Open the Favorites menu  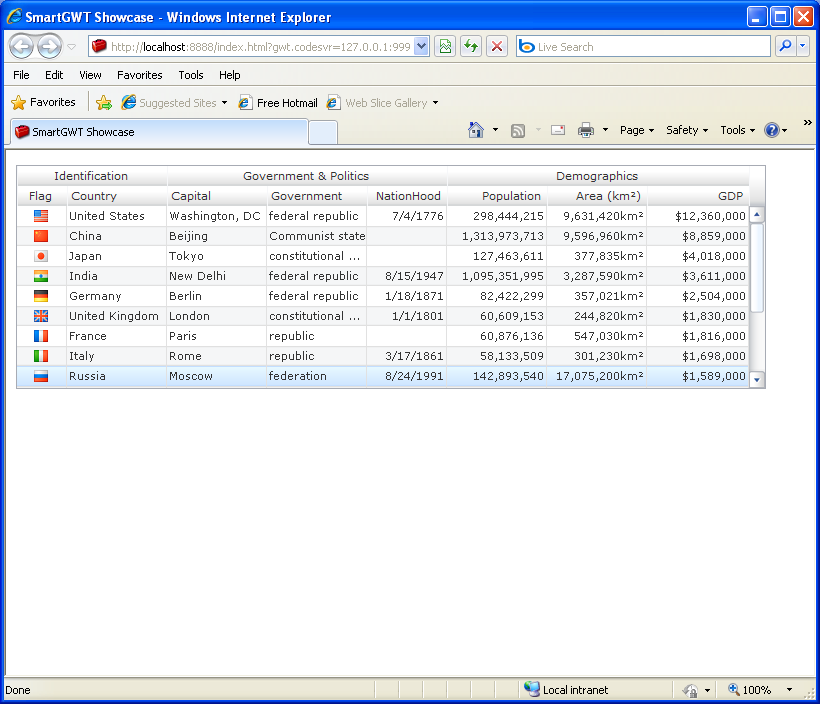(140, 75)
